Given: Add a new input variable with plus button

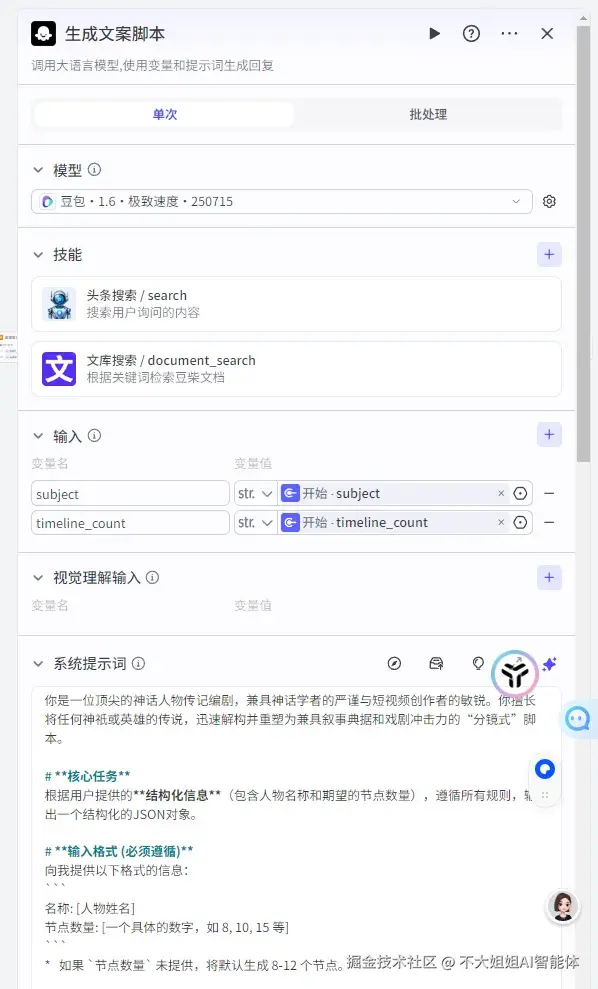Looking at the screenshot, I should 549,434.
